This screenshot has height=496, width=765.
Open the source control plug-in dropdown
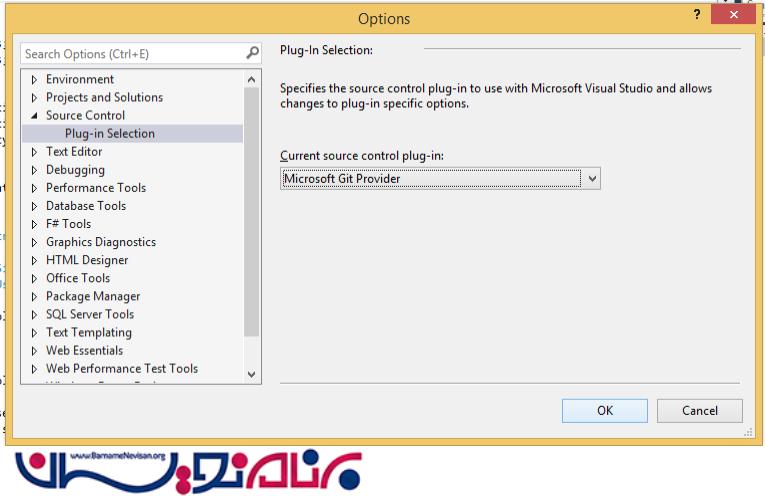click(x=592, y=179)
